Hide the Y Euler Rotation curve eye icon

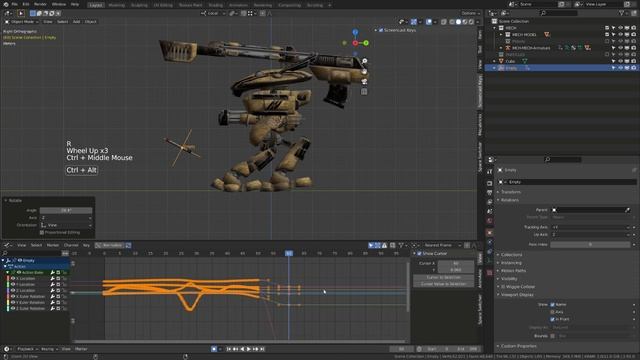click(13, 302)
